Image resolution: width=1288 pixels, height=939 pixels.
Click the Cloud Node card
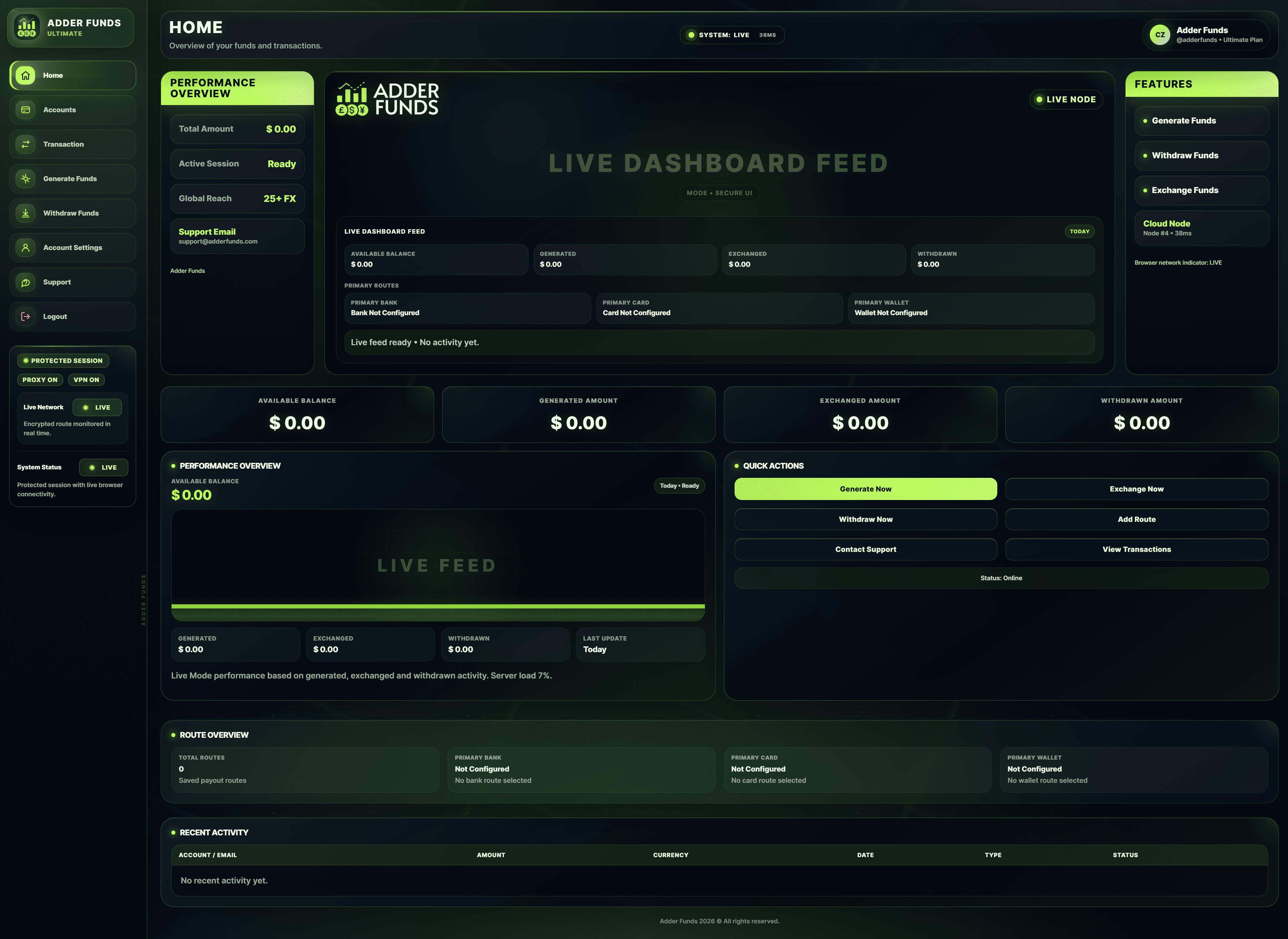coord(1202,228)
